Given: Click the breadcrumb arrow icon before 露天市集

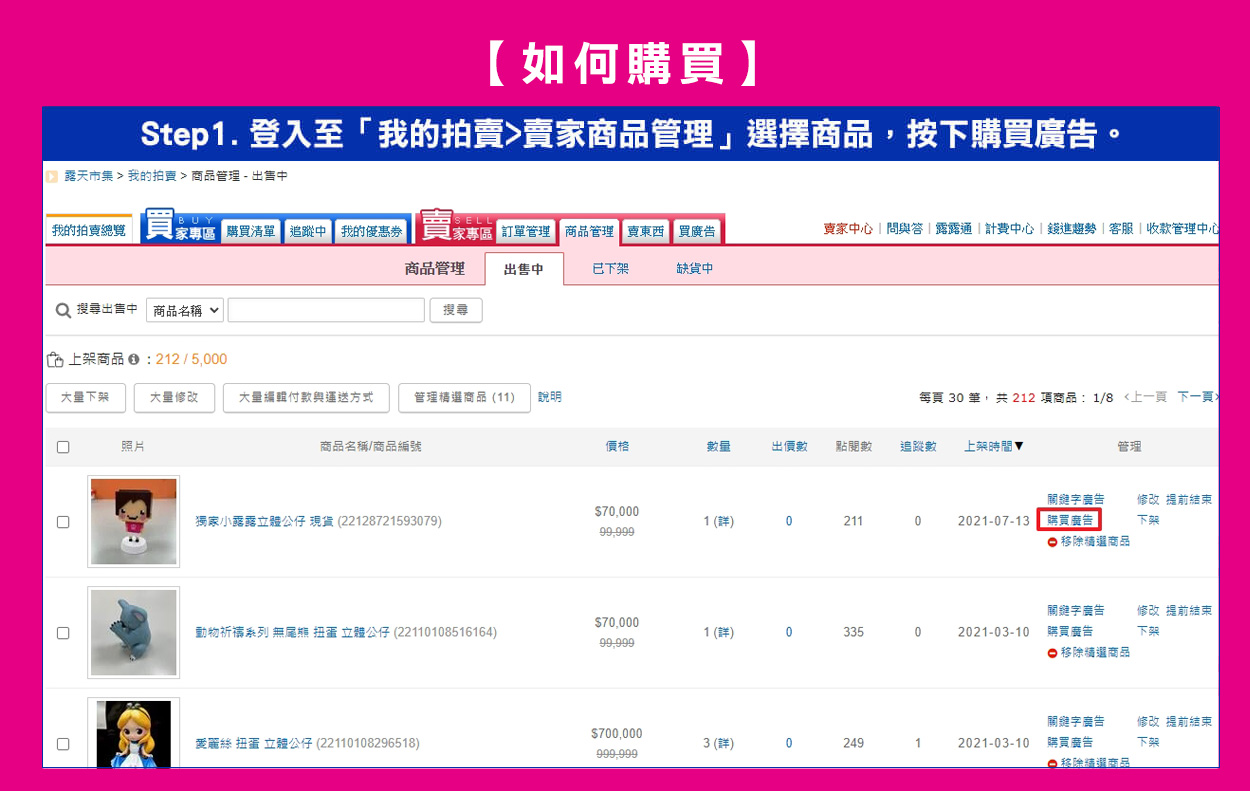Looking at the screenshot, I should [x=52, y=177].
